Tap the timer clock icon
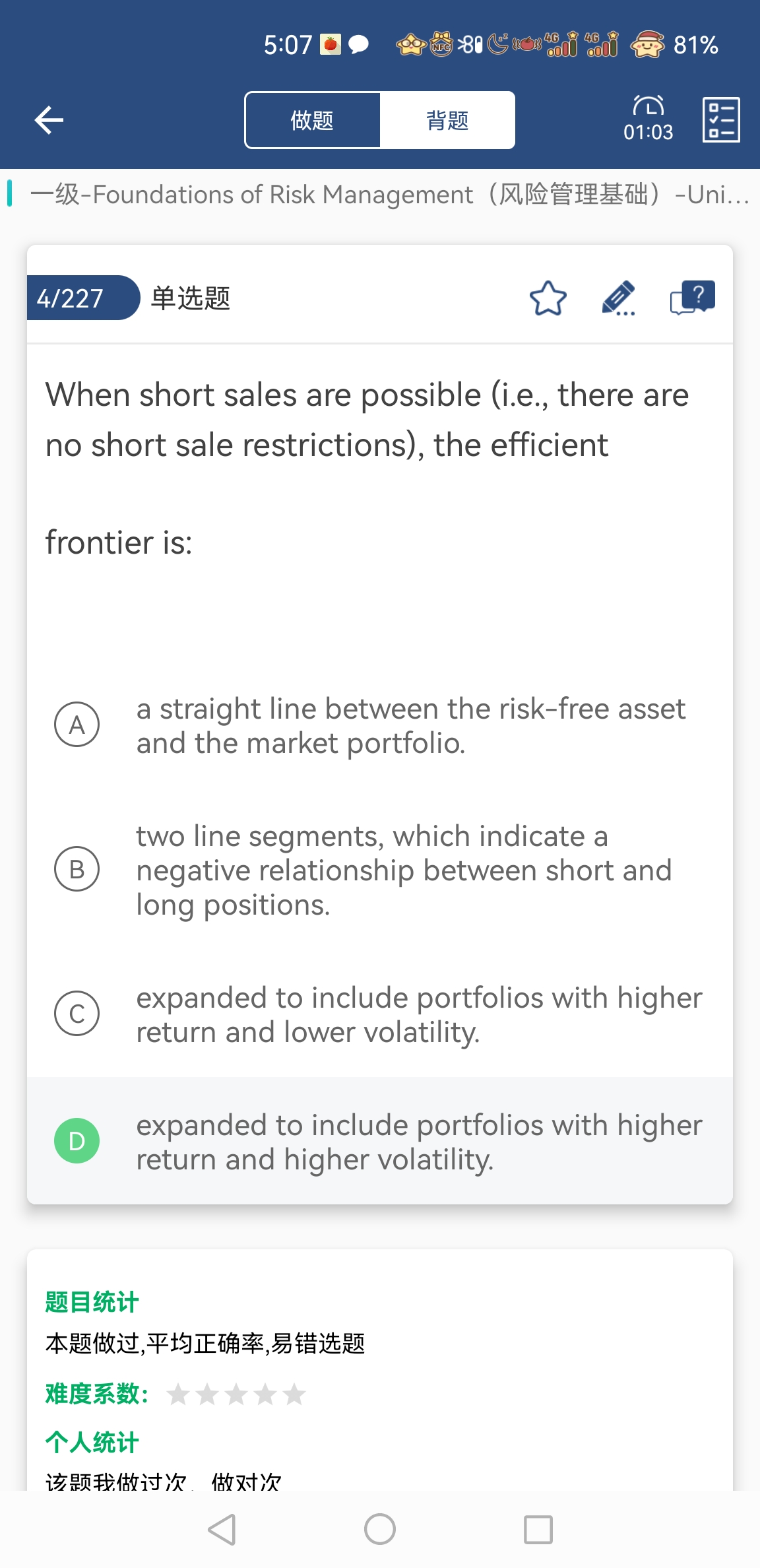 coord(648,107)
